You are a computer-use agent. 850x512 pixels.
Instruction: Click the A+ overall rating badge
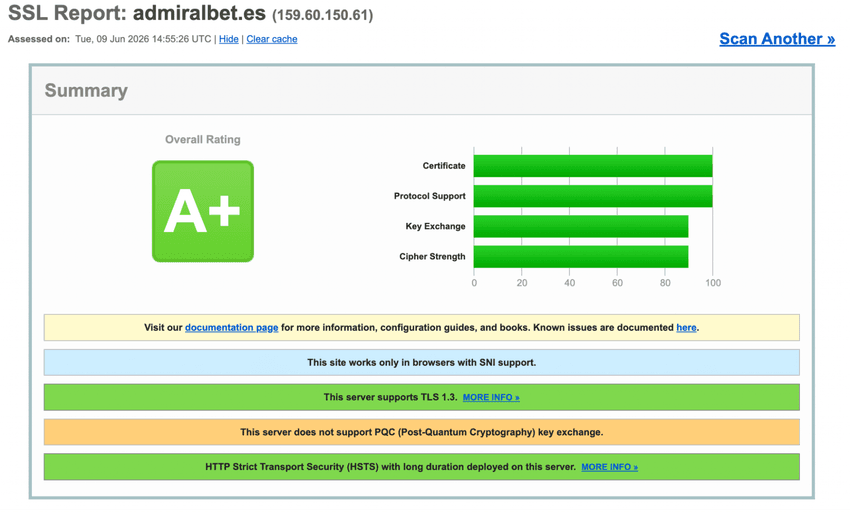point(203,212)
